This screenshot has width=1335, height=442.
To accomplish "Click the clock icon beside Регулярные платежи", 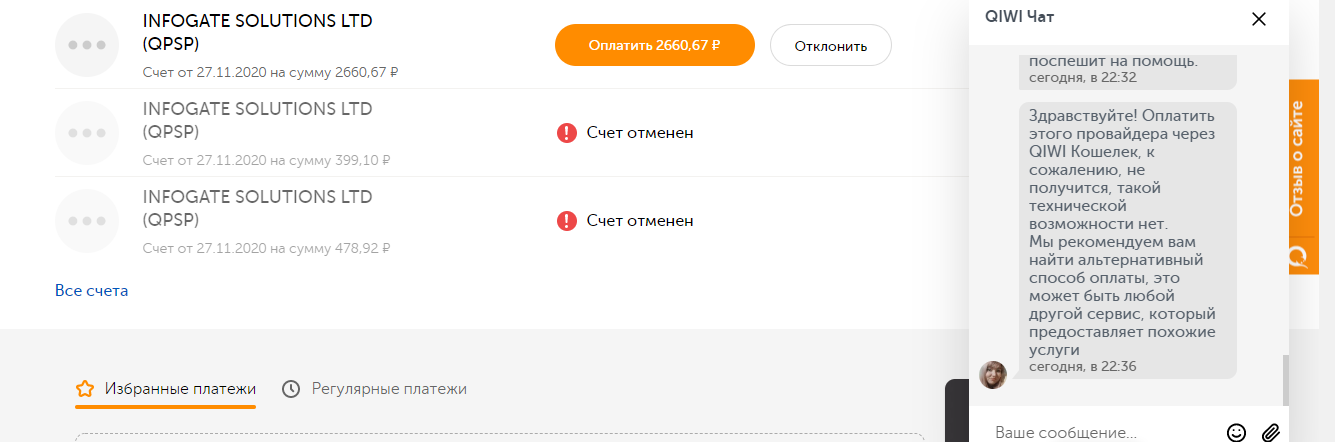I will [291, 389].
